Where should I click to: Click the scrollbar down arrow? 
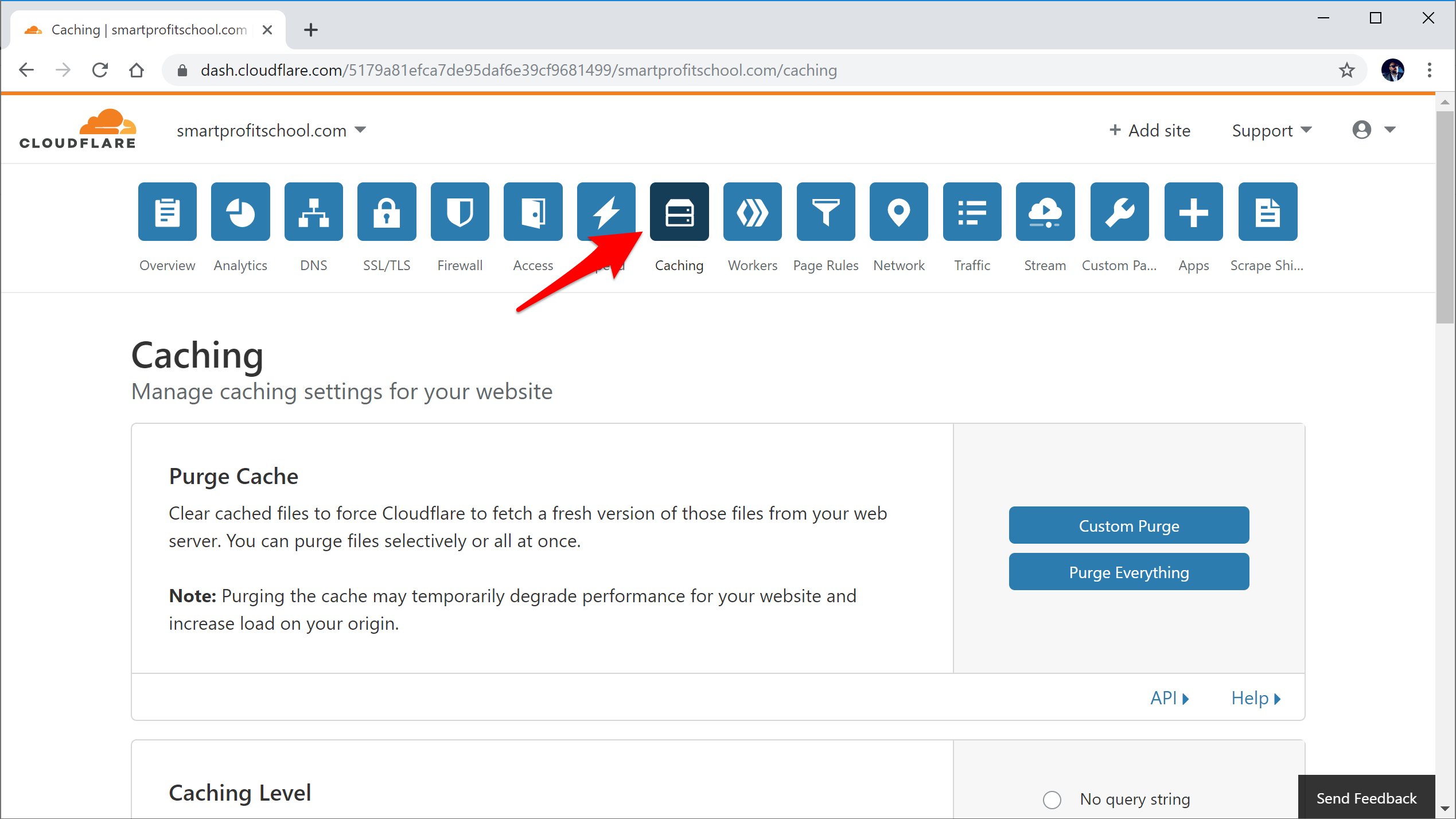(1445, 809)
